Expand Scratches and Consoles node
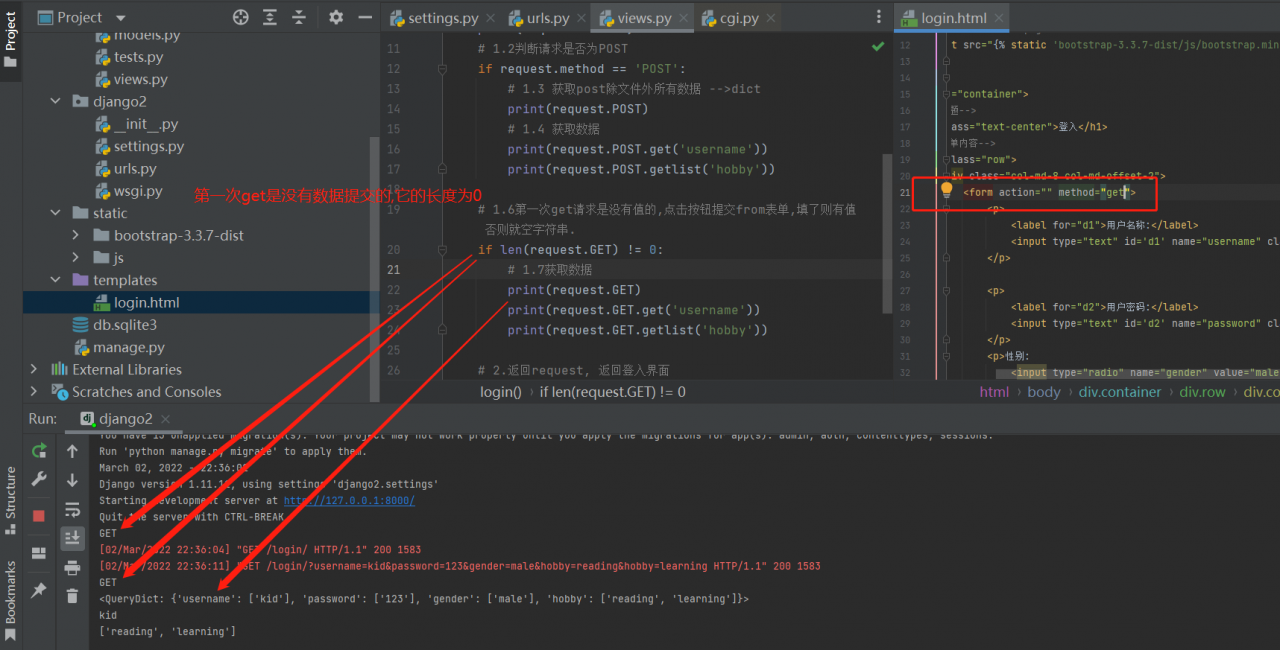The image size is (1280, 650). point(35,391)
